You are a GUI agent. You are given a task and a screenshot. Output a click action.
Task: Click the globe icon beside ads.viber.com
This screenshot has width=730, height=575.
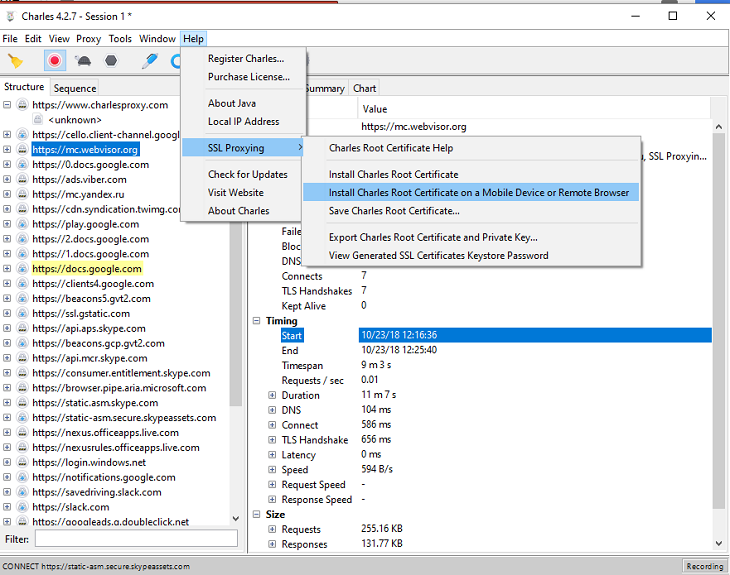tap(22, 179)
